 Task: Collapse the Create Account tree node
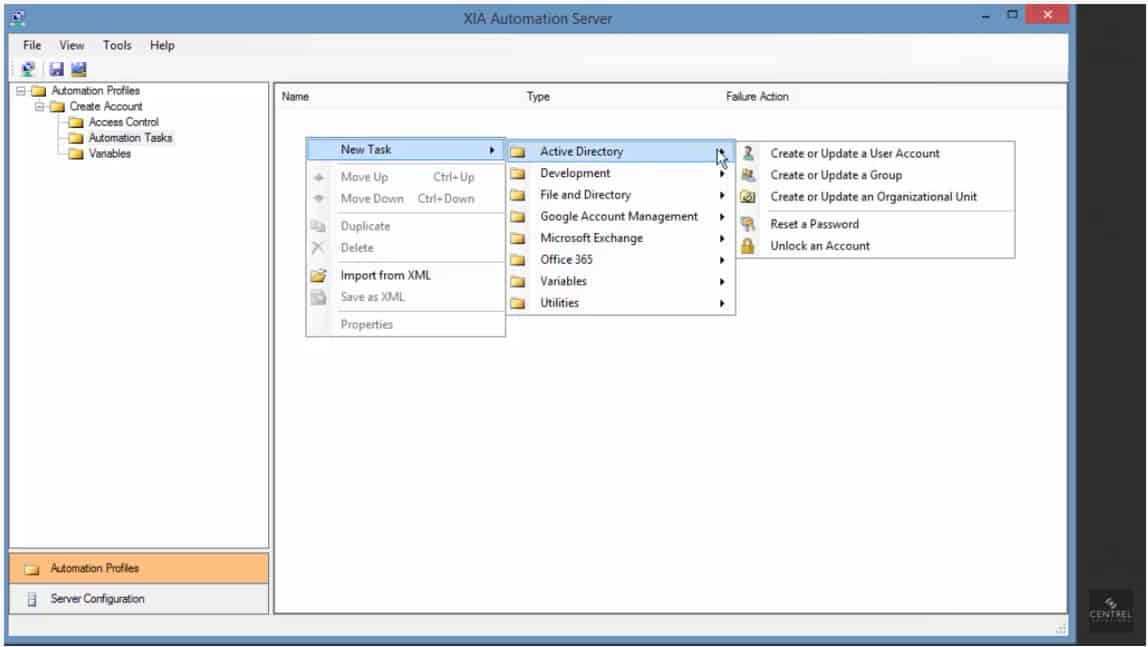[40, 106]
